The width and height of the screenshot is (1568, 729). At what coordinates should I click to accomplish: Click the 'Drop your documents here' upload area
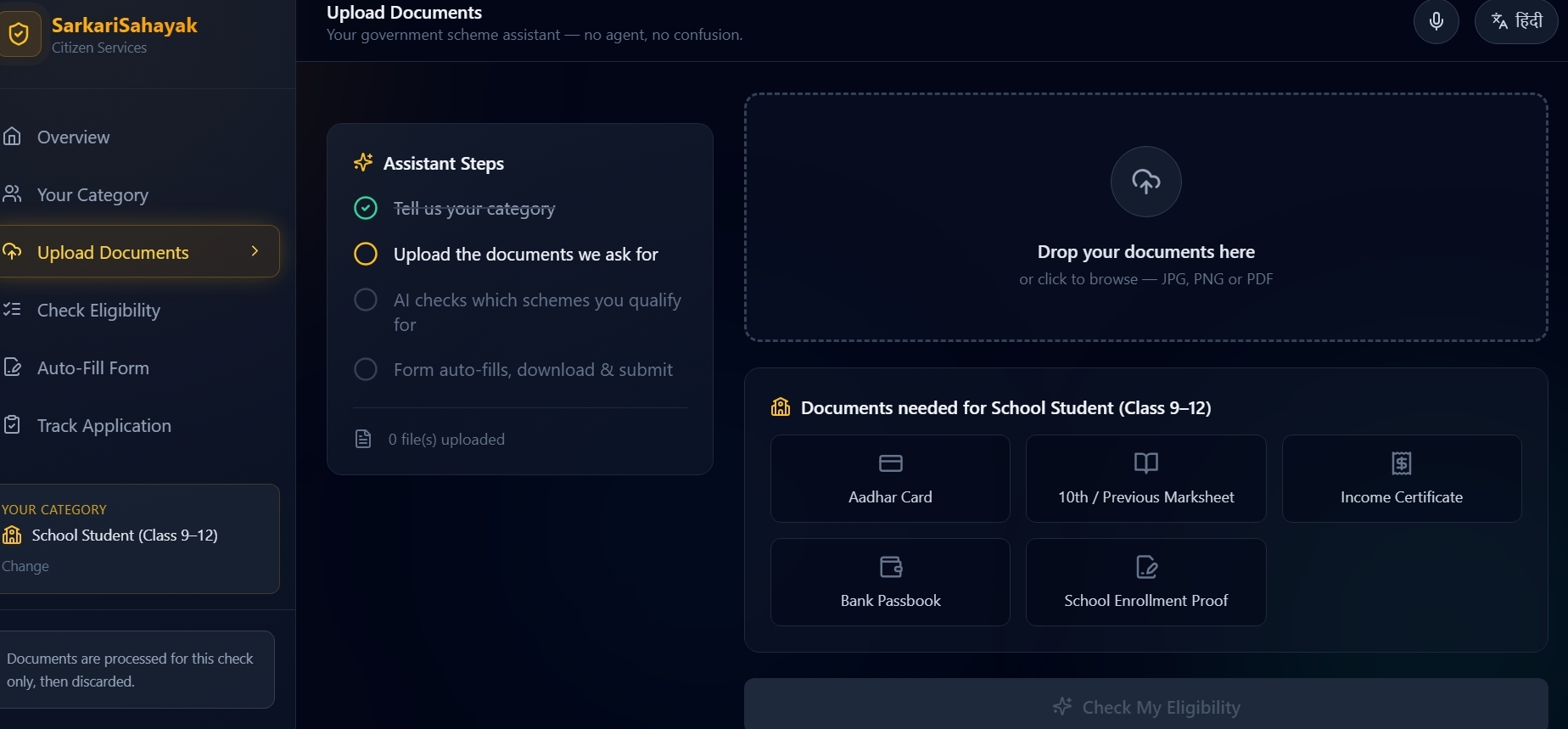pyautogui.click(x=1145, y=217)
